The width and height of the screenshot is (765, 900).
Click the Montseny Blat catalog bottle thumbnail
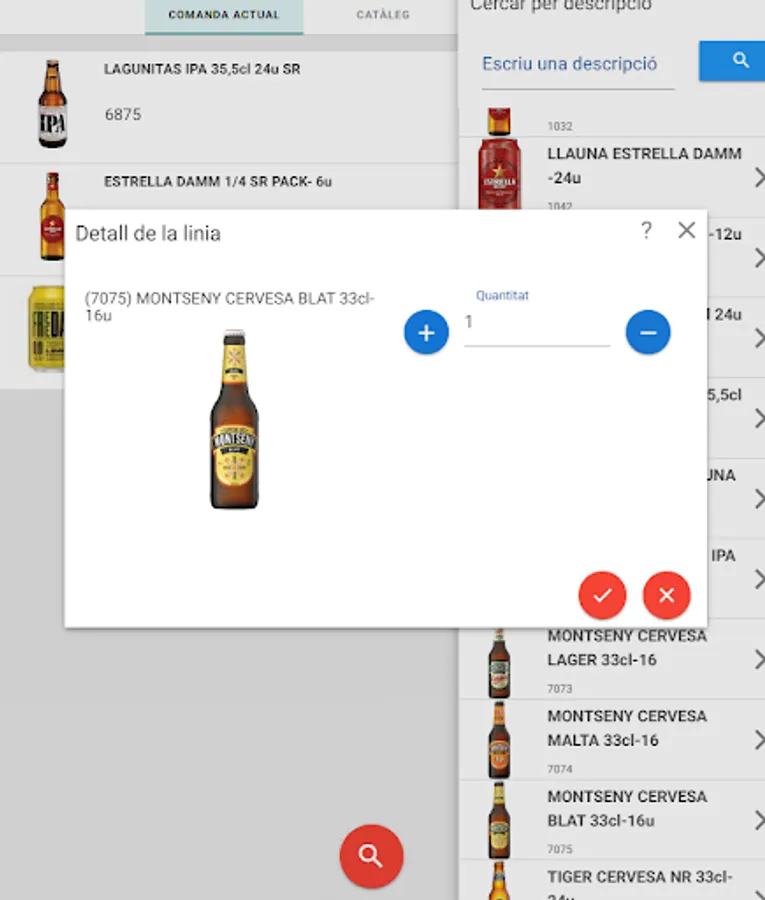499,820
